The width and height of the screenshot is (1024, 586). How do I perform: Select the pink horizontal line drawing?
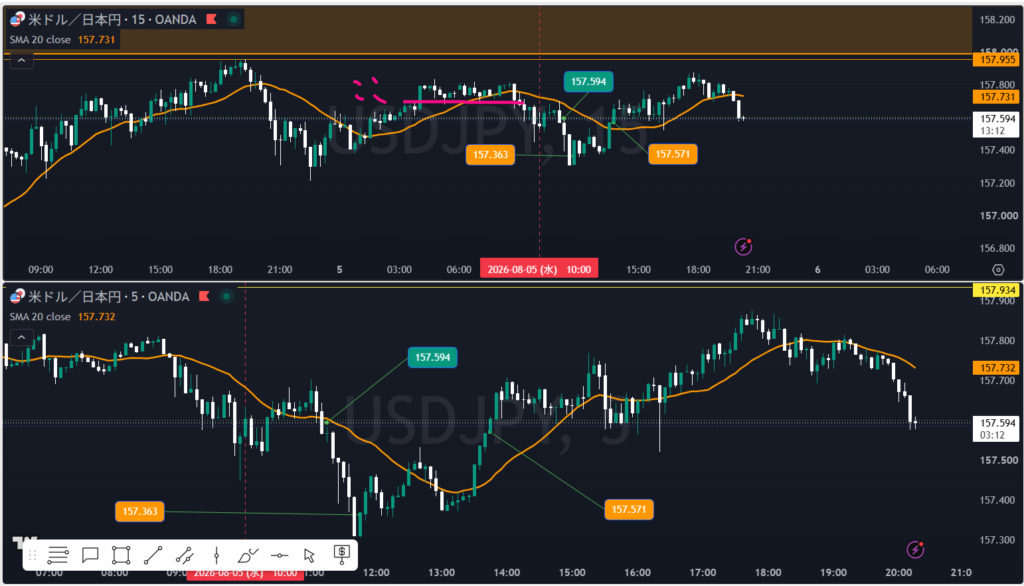(462, 102)
